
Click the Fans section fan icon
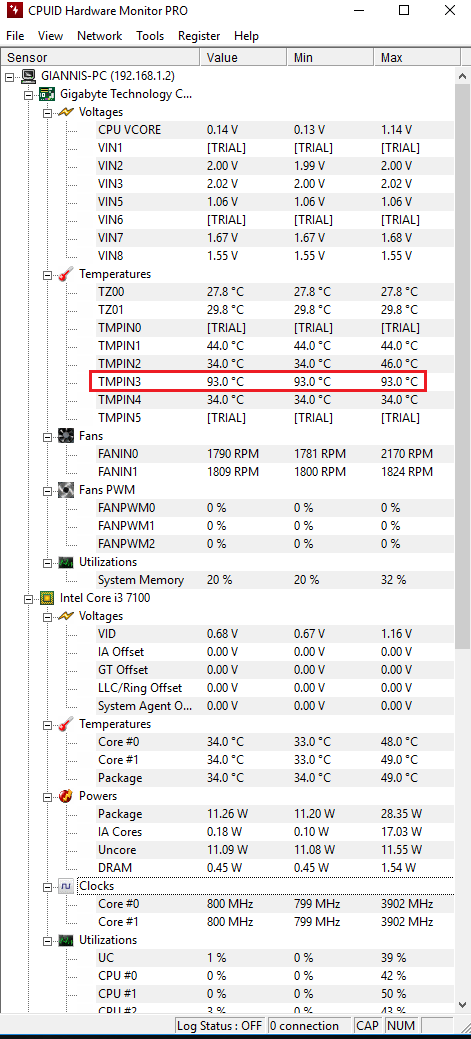click(x=66, y=436)
